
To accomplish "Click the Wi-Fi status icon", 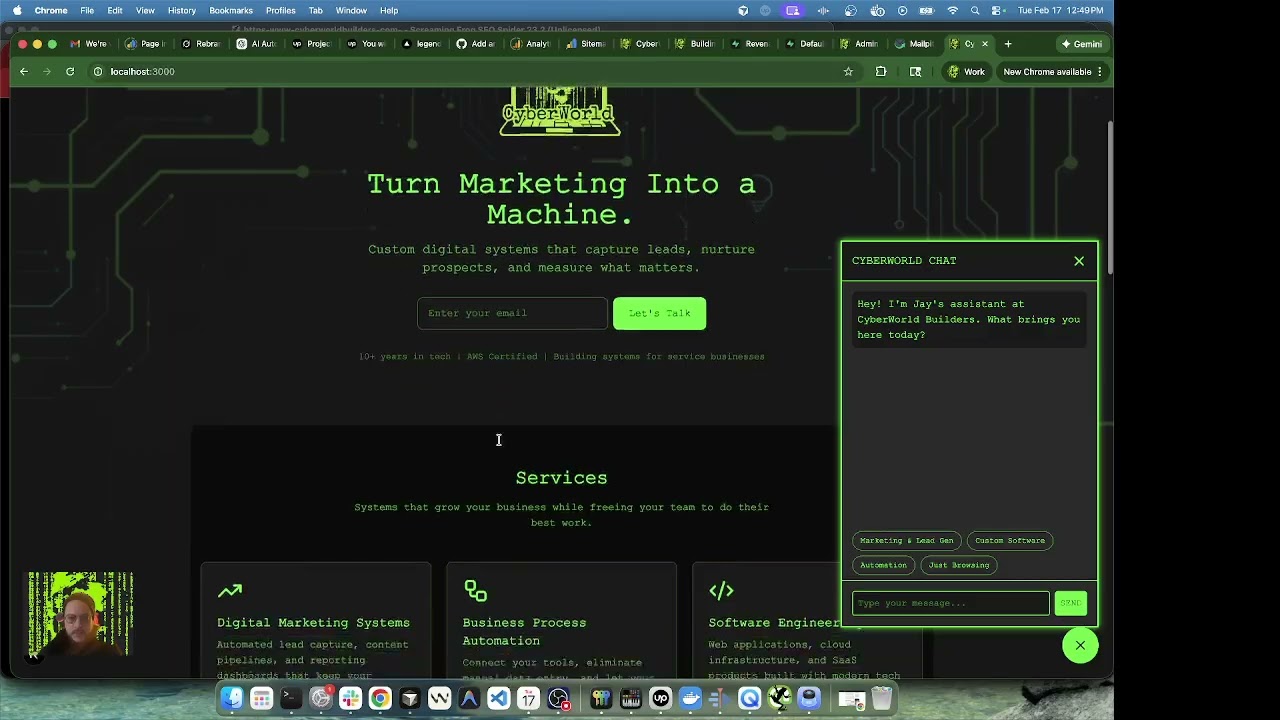I will (952, 10).
